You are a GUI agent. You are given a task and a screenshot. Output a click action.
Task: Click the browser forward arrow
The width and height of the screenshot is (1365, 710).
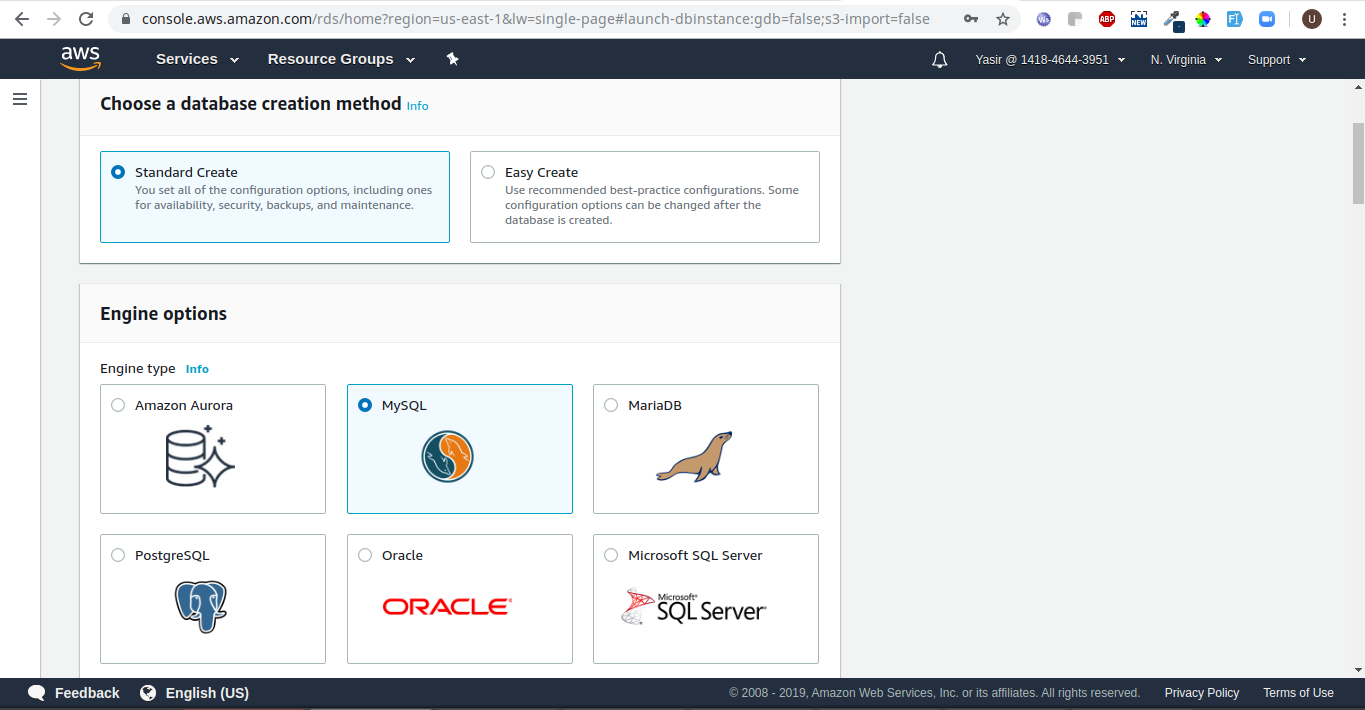54,19
